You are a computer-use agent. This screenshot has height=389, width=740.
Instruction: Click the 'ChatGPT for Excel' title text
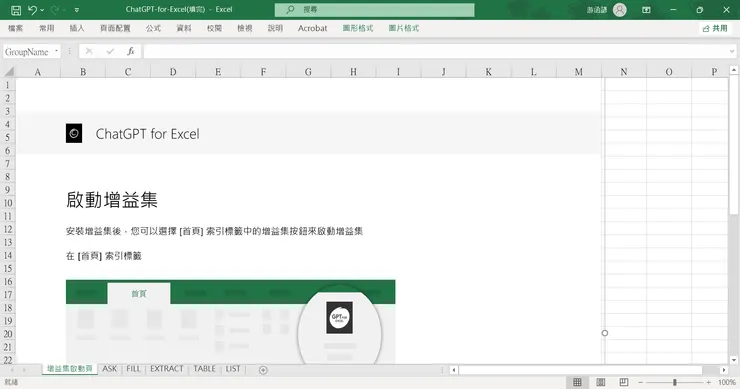pos(147,134)
